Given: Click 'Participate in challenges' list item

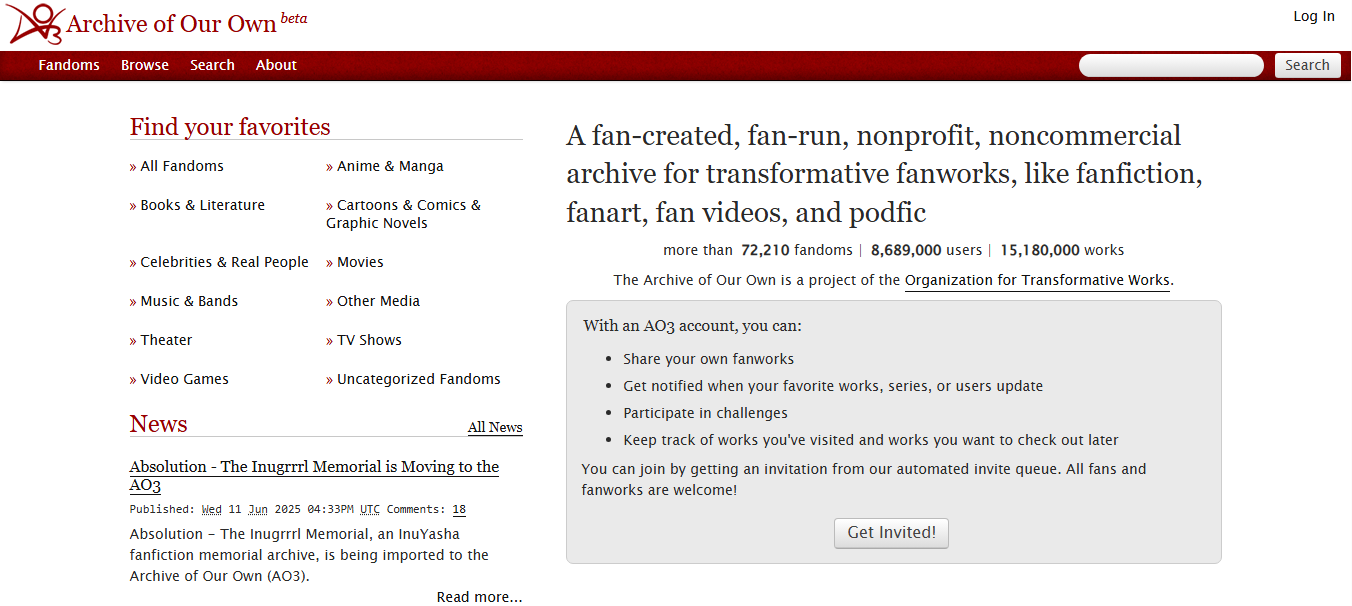Looking at the screenshot, I should (x=705, y=413).
